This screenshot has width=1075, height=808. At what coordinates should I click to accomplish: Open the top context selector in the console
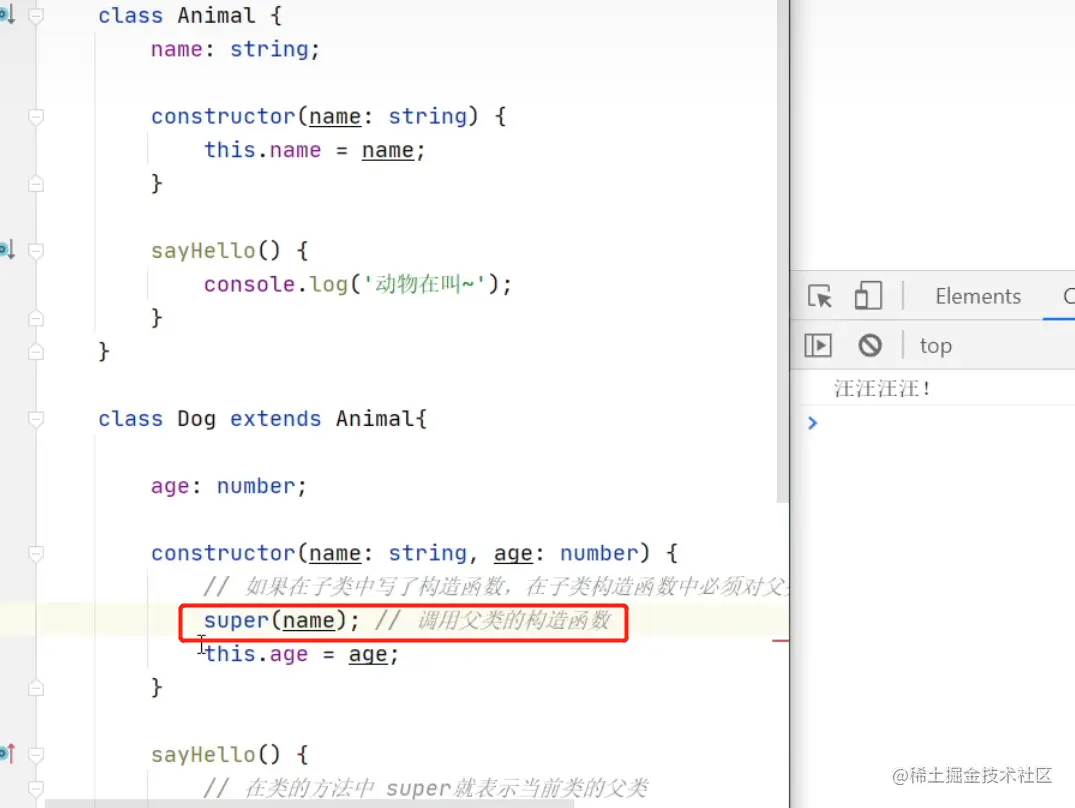(935, 346)
